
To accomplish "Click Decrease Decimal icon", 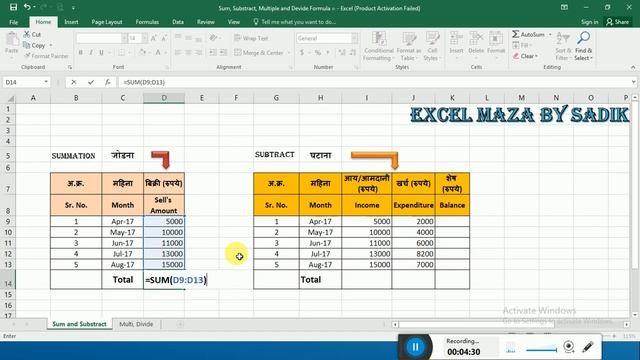I will point(353,52).
